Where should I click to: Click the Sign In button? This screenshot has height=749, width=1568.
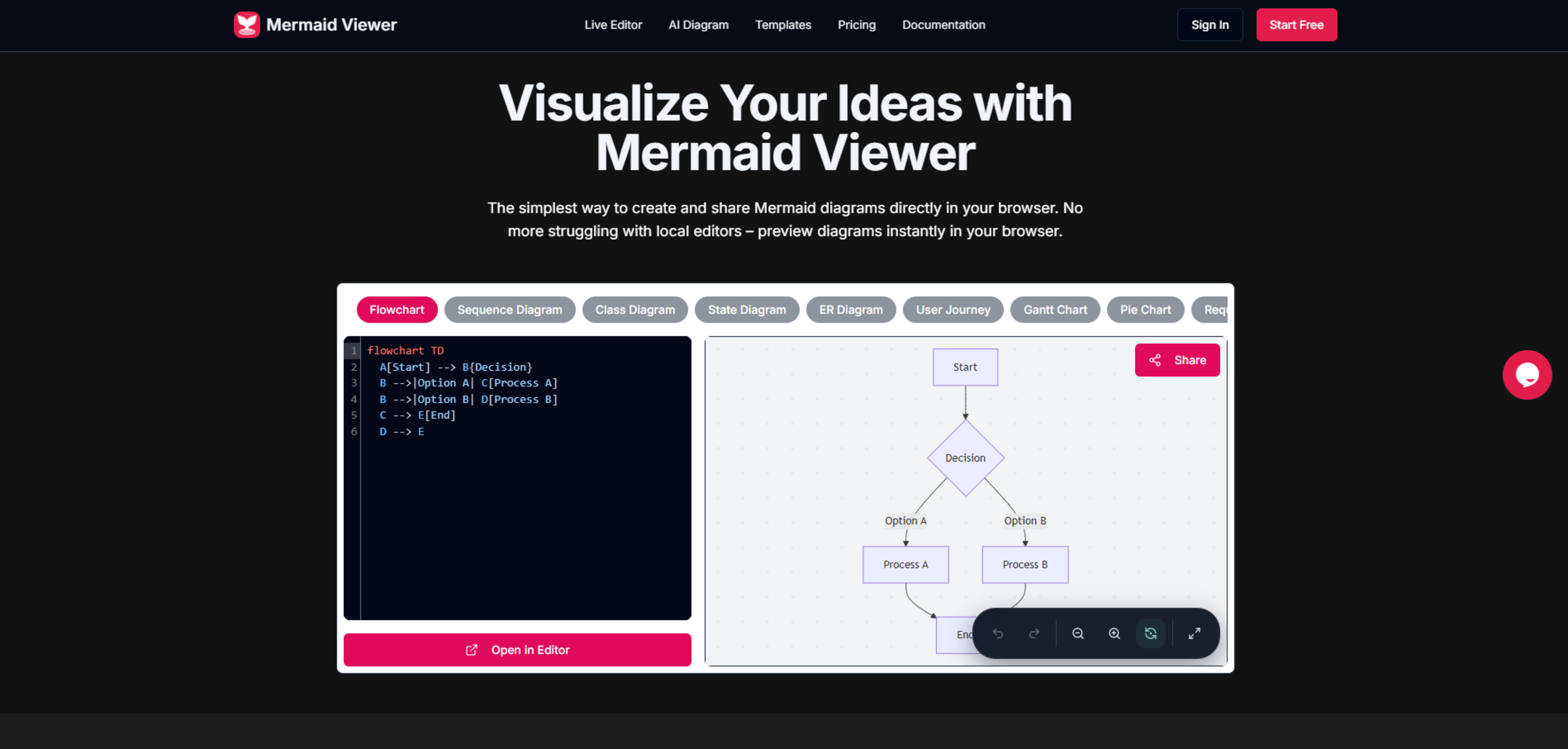click(1209, 25)
